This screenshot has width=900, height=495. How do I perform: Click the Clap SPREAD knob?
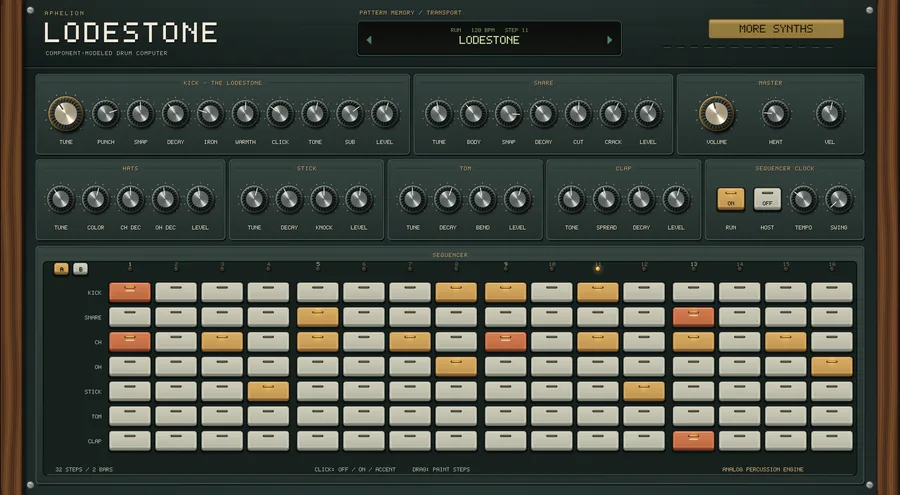[x=606, y=199]
